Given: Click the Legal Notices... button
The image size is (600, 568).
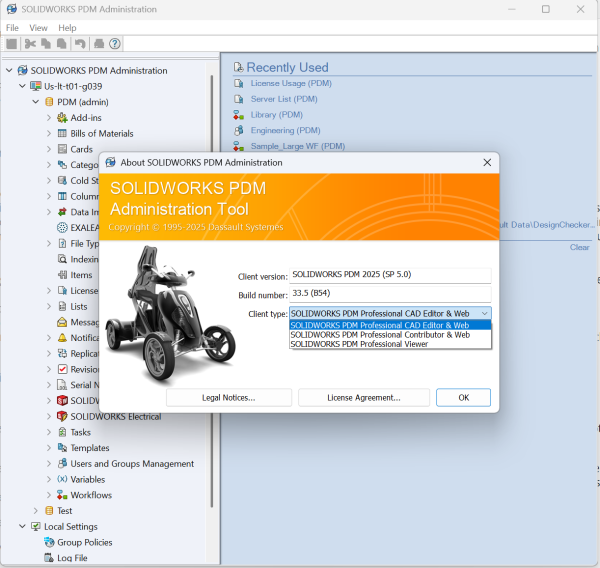Looking at the screenshot, I should (x=229, y=398).
